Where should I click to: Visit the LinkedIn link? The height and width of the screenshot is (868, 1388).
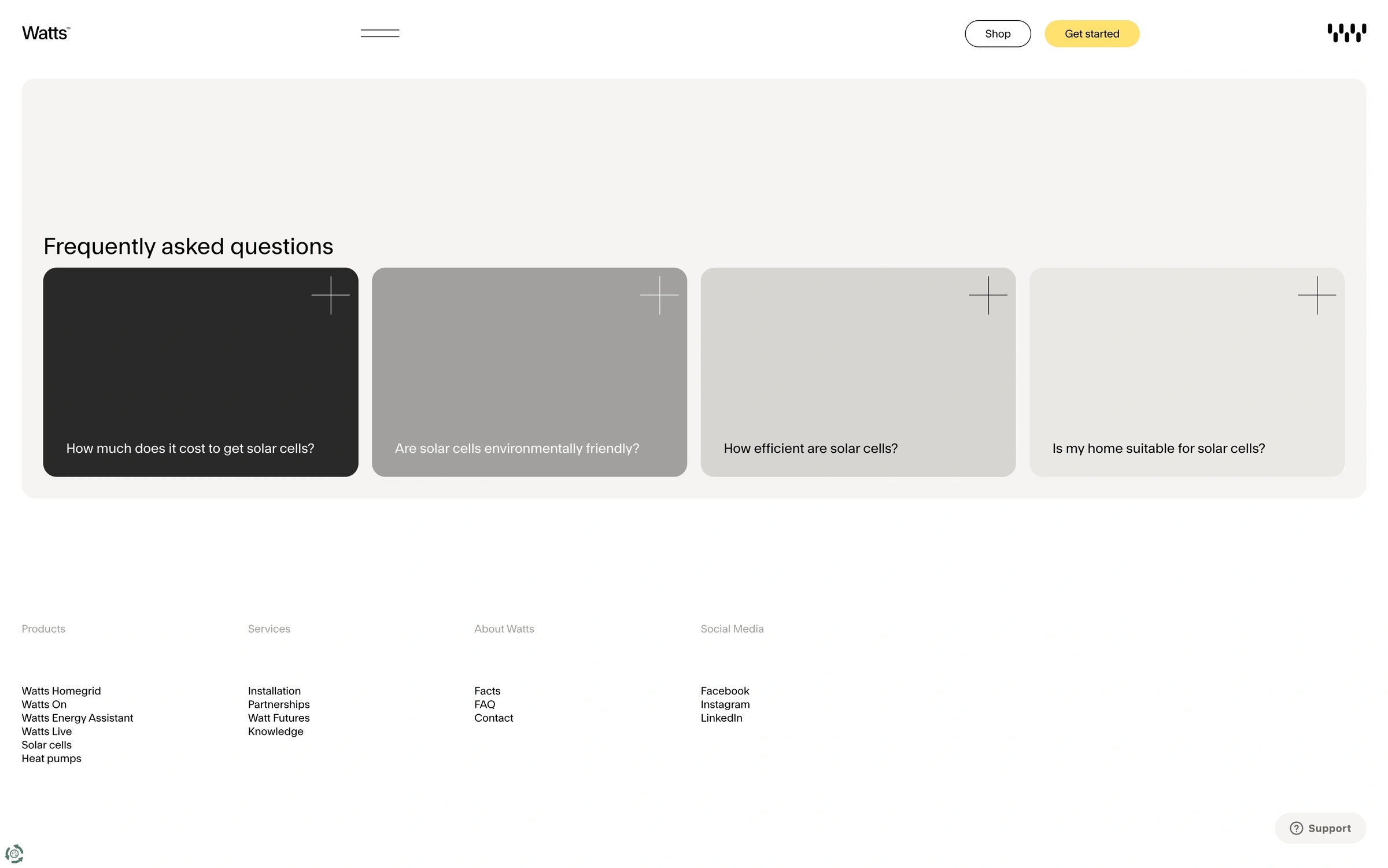[x=722, y=718]
